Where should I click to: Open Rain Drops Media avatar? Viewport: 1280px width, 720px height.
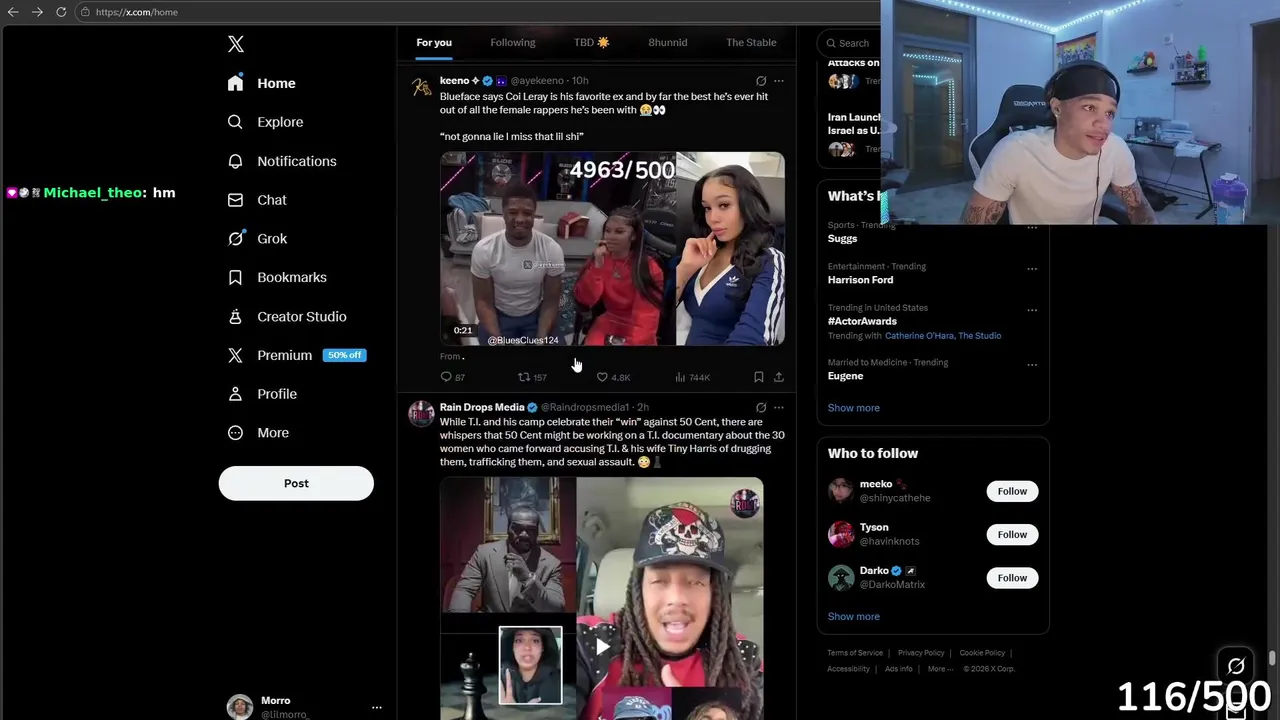pos(422,413)
